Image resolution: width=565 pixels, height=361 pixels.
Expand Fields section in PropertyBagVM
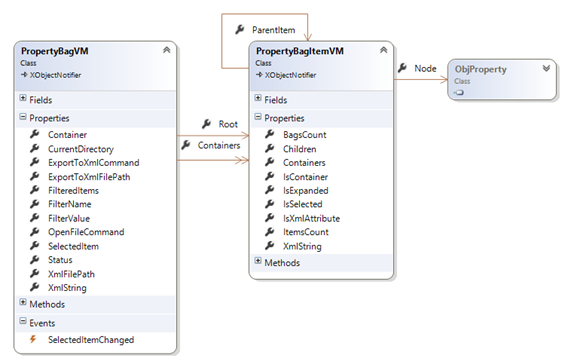click(23, 98)
